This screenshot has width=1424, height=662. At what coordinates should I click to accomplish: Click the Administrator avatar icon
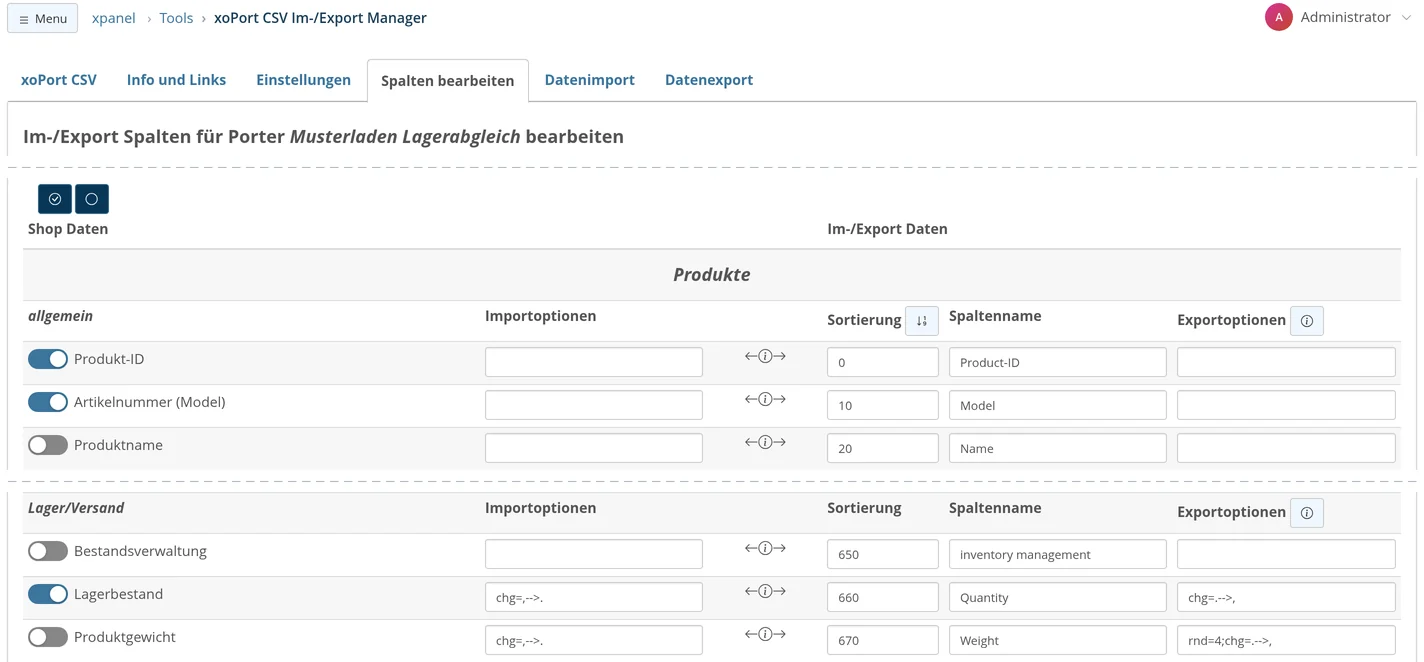click(1279, 17)
